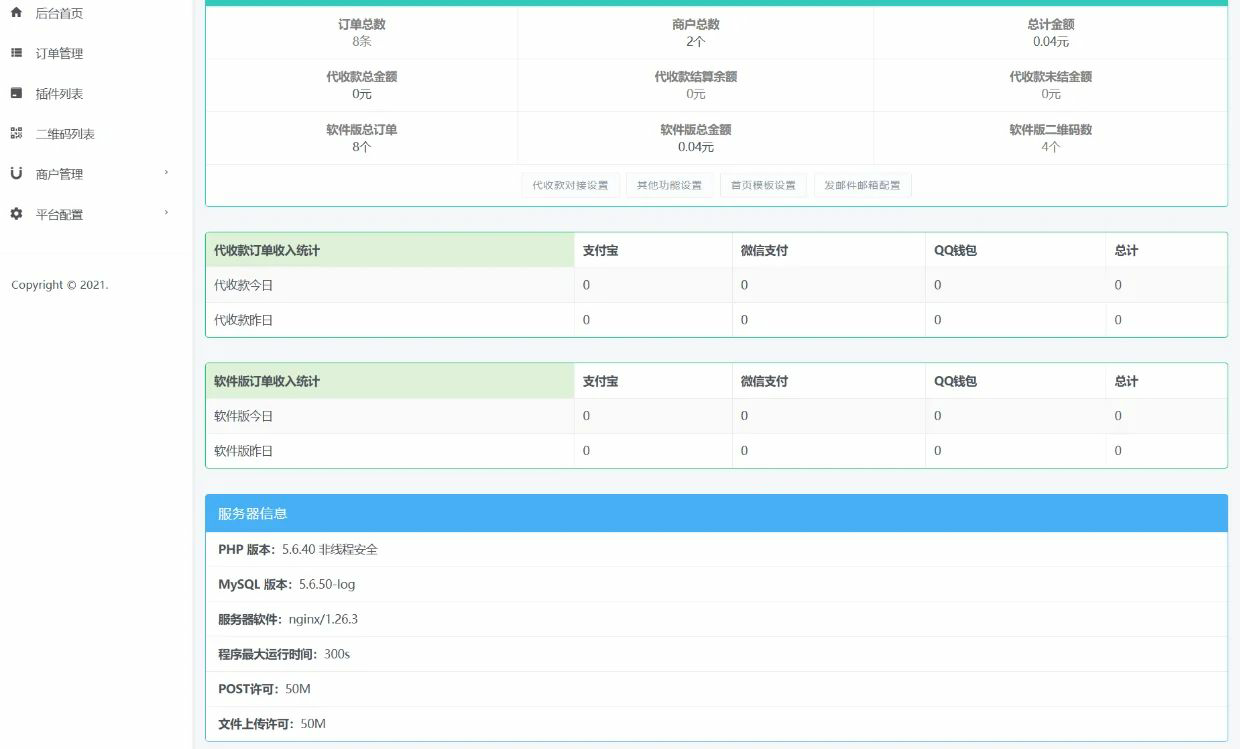Select the 订单管理 list icon
This screenshot has height=749, width=1240.
pos(16,53)
